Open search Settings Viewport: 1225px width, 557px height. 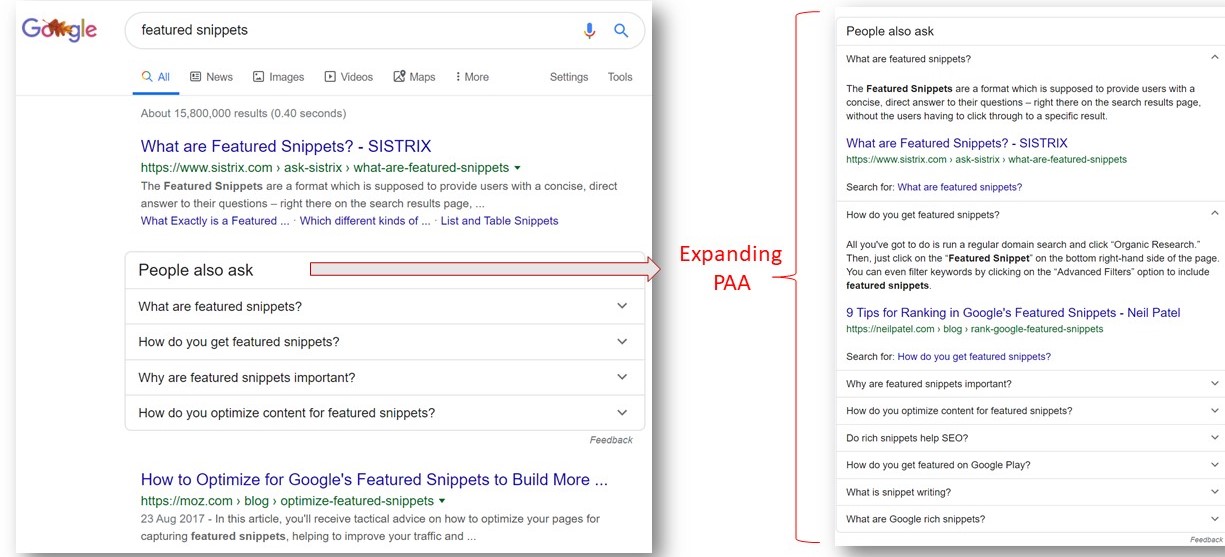569,77
